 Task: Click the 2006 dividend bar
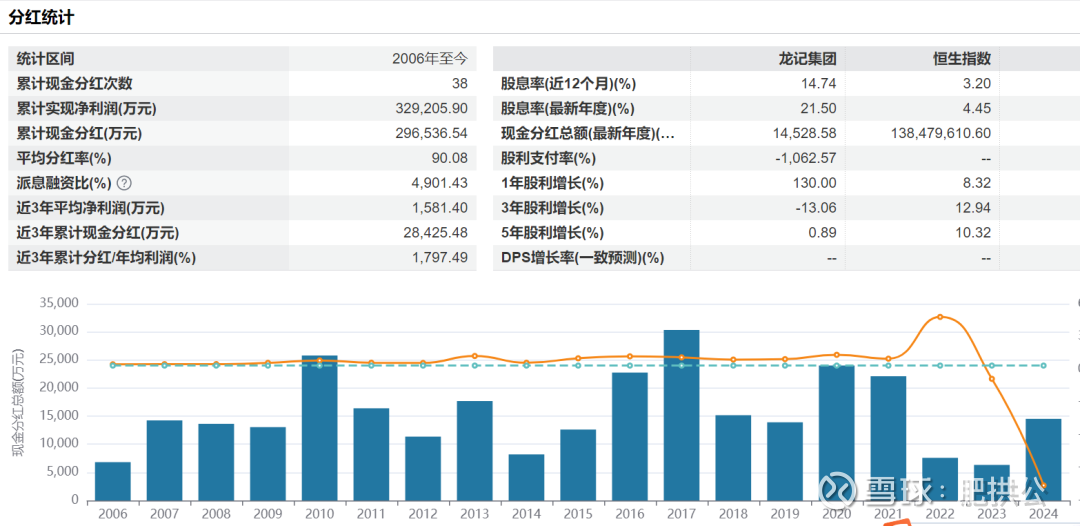pos(113,481)
